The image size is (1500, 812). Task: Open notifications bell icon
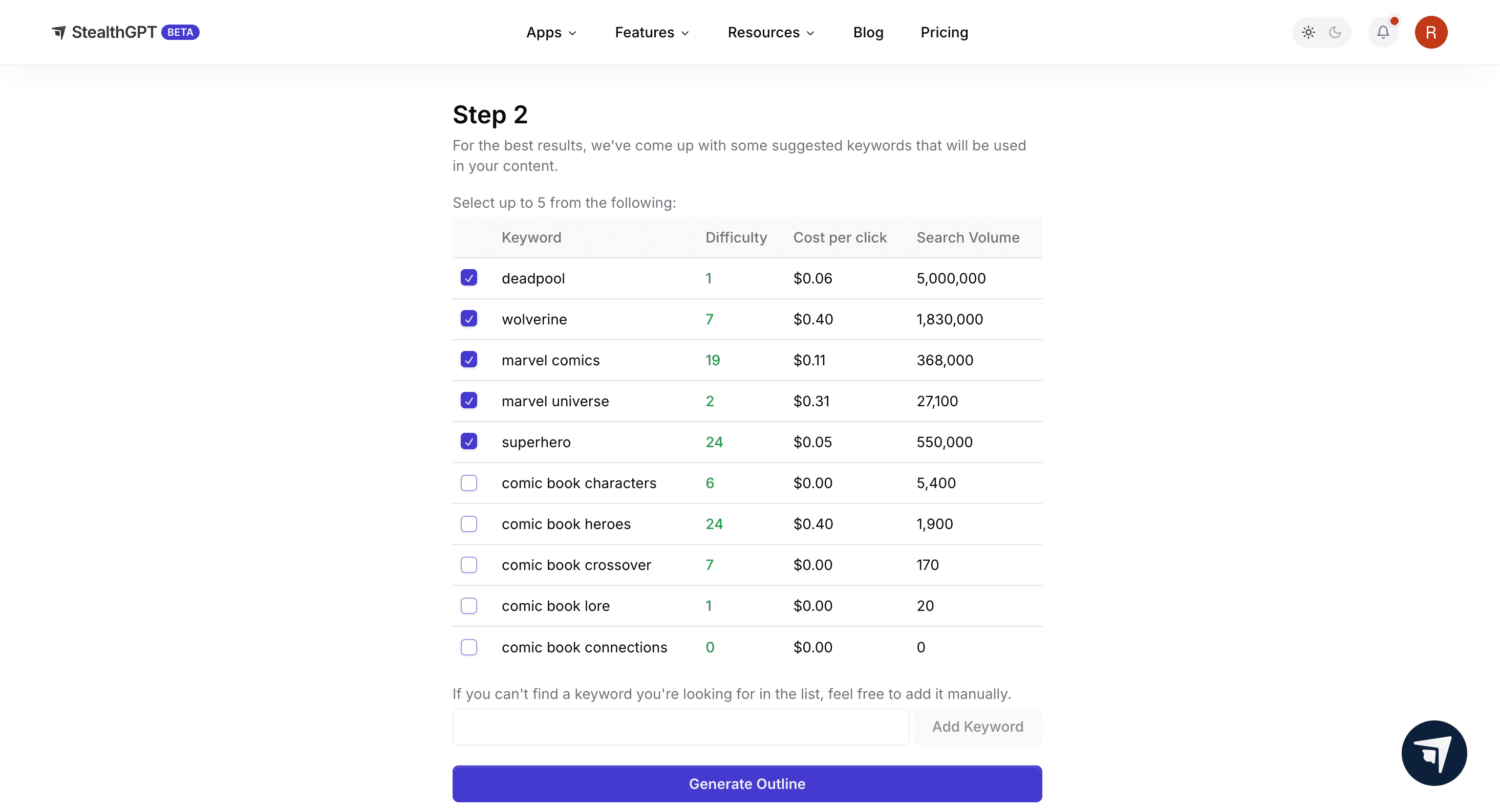[x=1382, y=32]
